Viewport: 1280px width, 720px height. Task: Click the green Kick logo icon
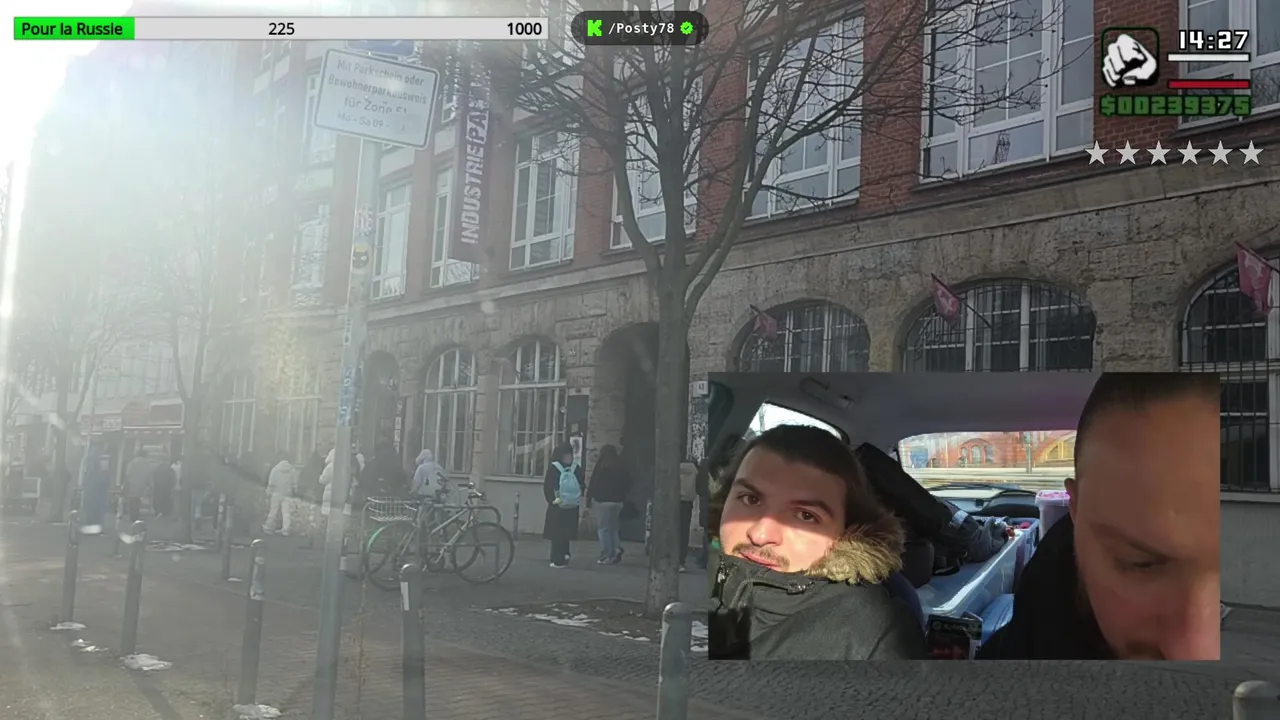[x=594, y=28]
